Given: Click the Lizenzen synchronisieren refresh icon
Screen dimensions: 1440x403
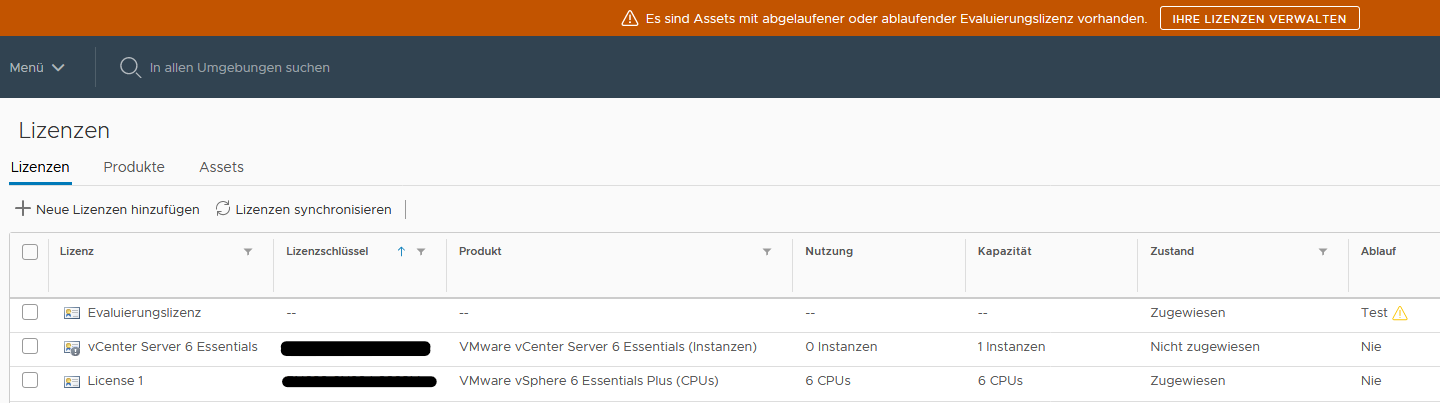Looking at the screenshot, I should [x=223, y=209].
